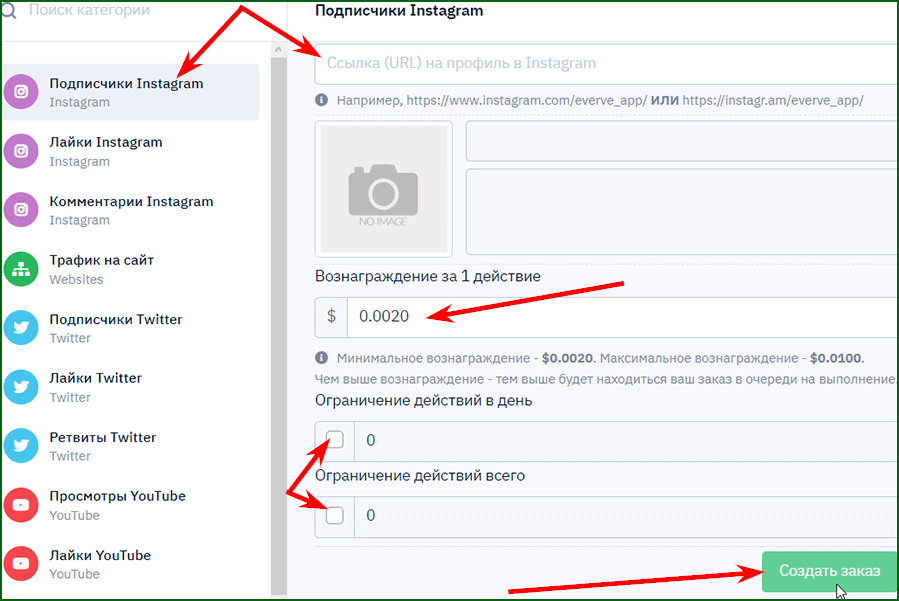The image size is (899, 601).
Task: Click Twitter icon next to Ретвиты Twitter
Action: (21, 446)
